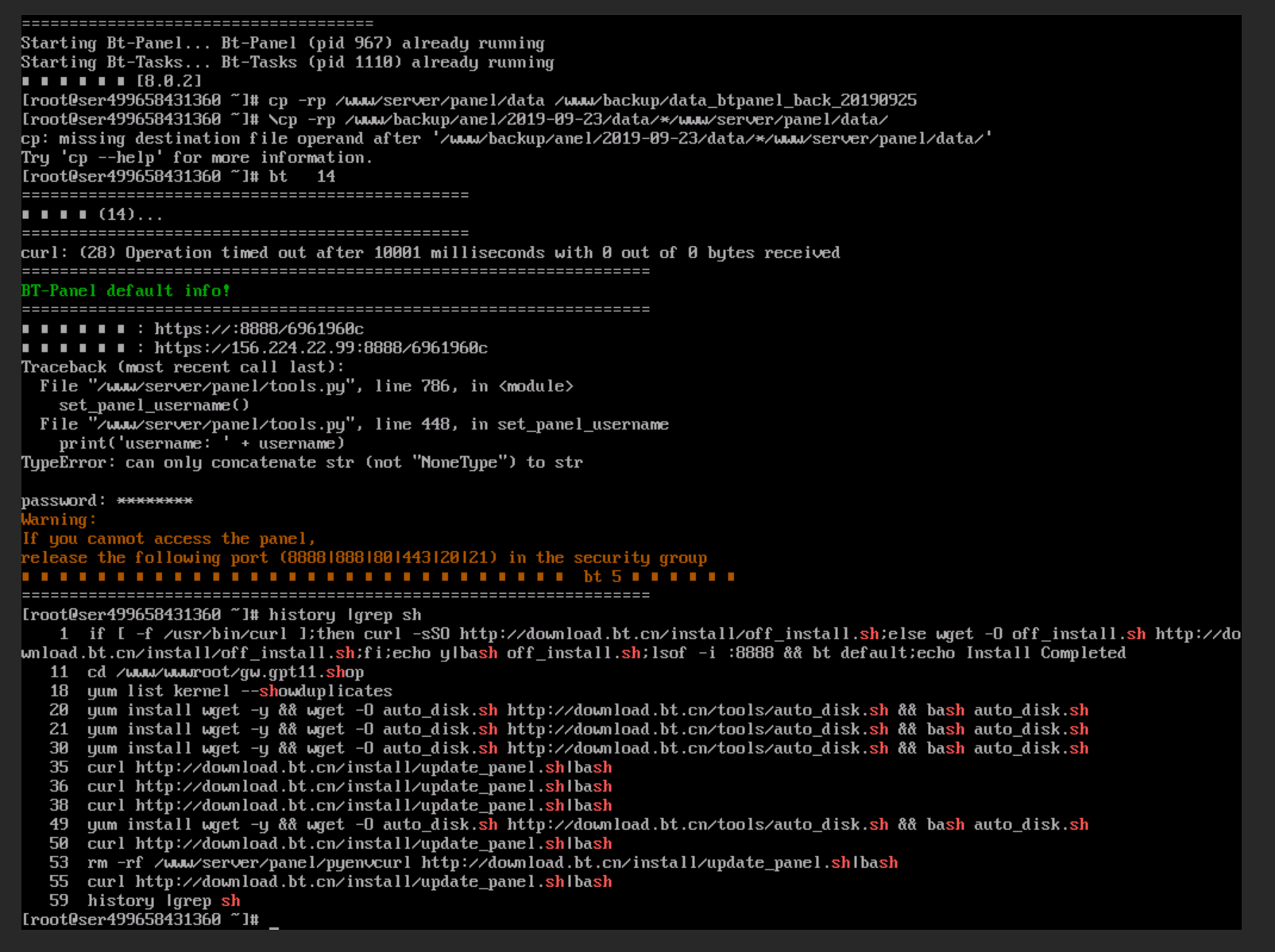Click the "print('username: ' + username)" line

[x=202, y=443]
